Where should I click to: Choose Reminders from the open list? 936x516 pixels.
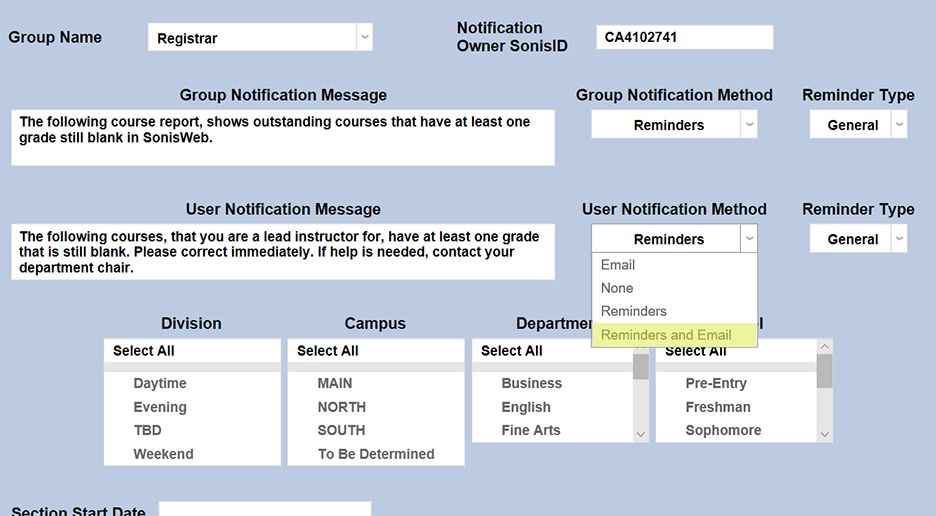[x=674, y=312]
